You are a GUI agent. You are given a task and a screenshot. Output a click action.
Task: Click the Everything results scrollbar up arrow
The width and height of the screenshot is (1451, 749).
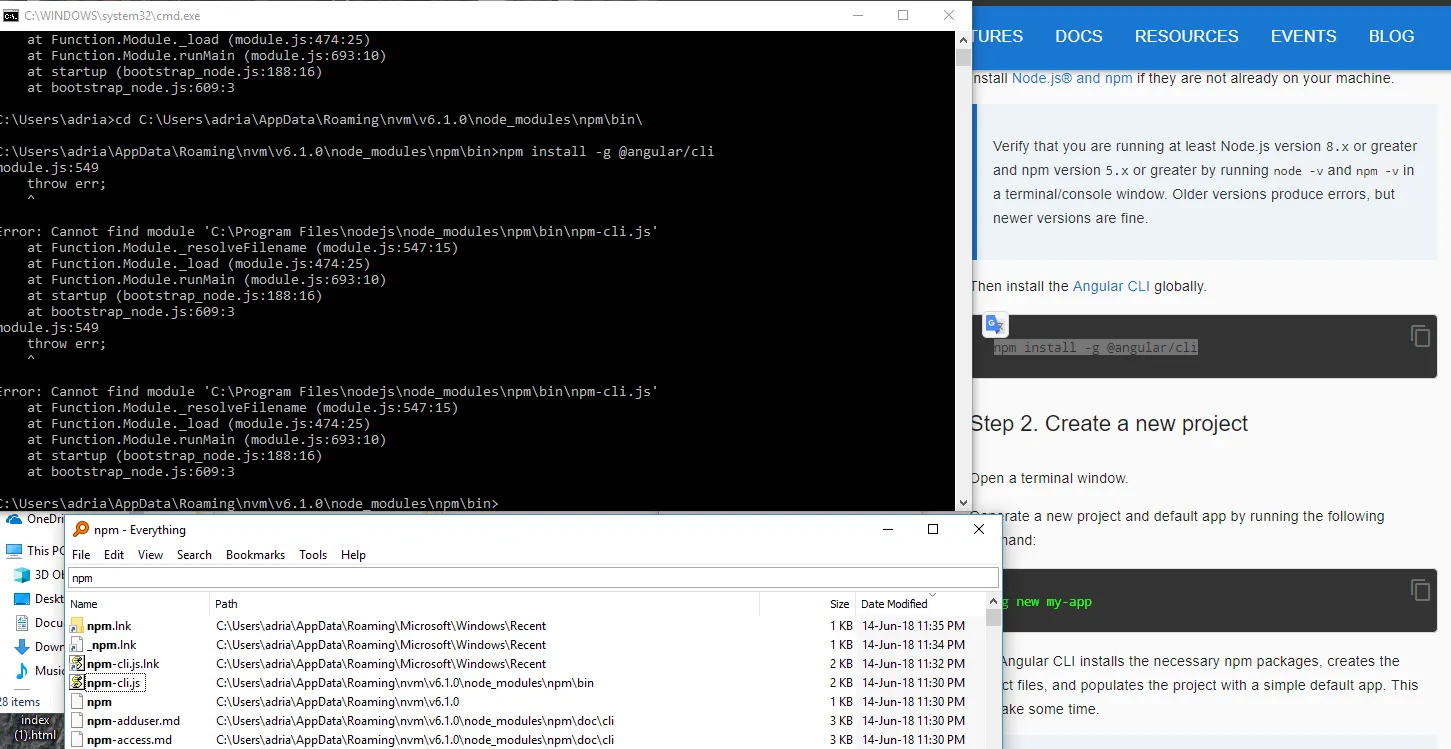(x=992, y=603)
